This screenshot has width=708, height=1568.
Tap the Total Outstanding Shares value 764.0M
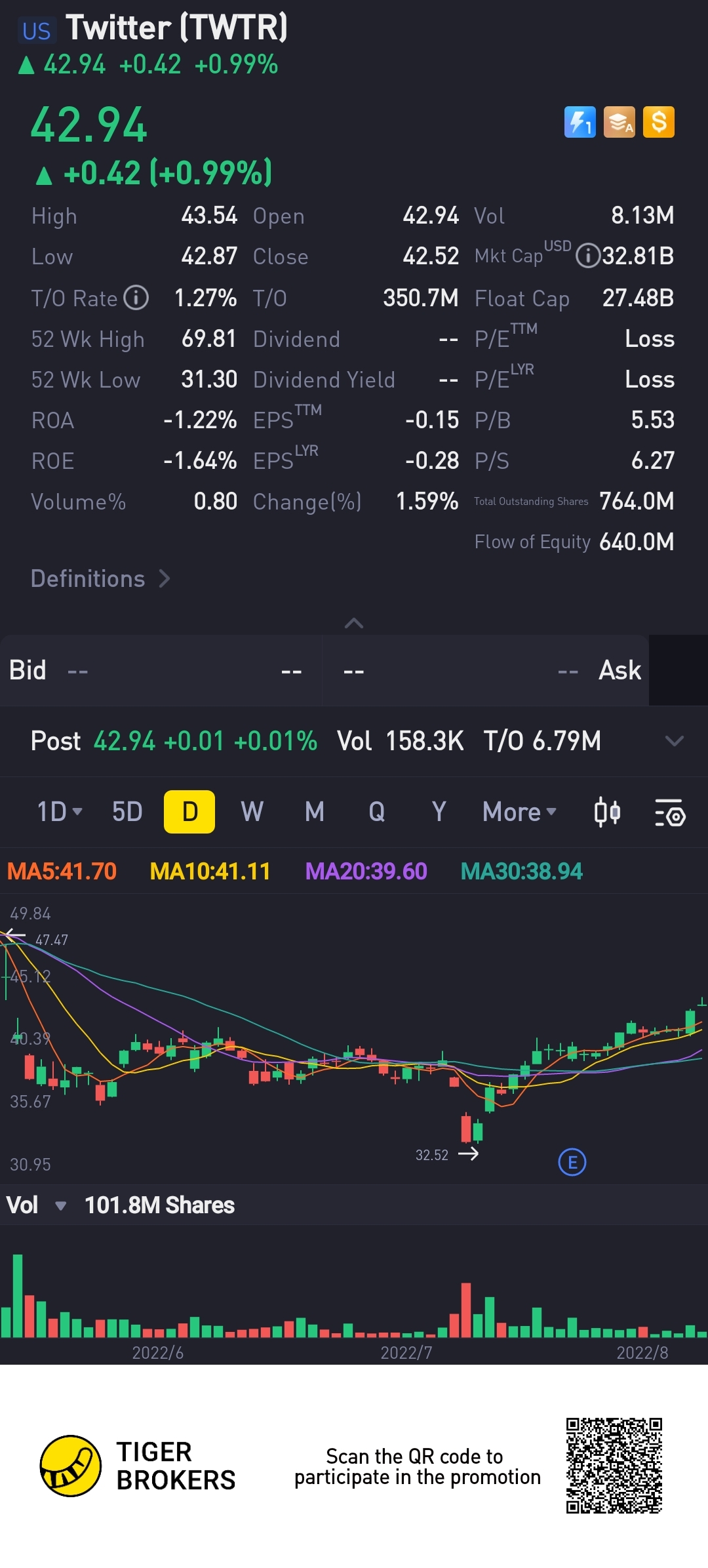[x=637, y=501]
